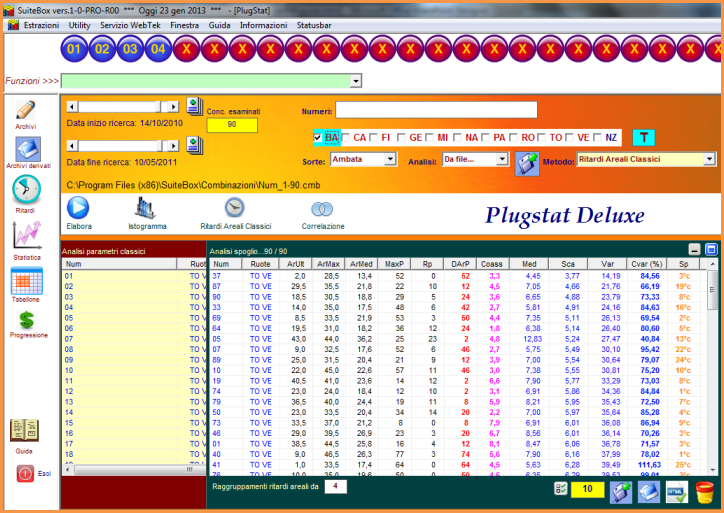Image resolution: width=724 pixels, height=513 pixels.
Task: Click the red trash bin icon
Action: pyautogui.click(x=705, y=492)
